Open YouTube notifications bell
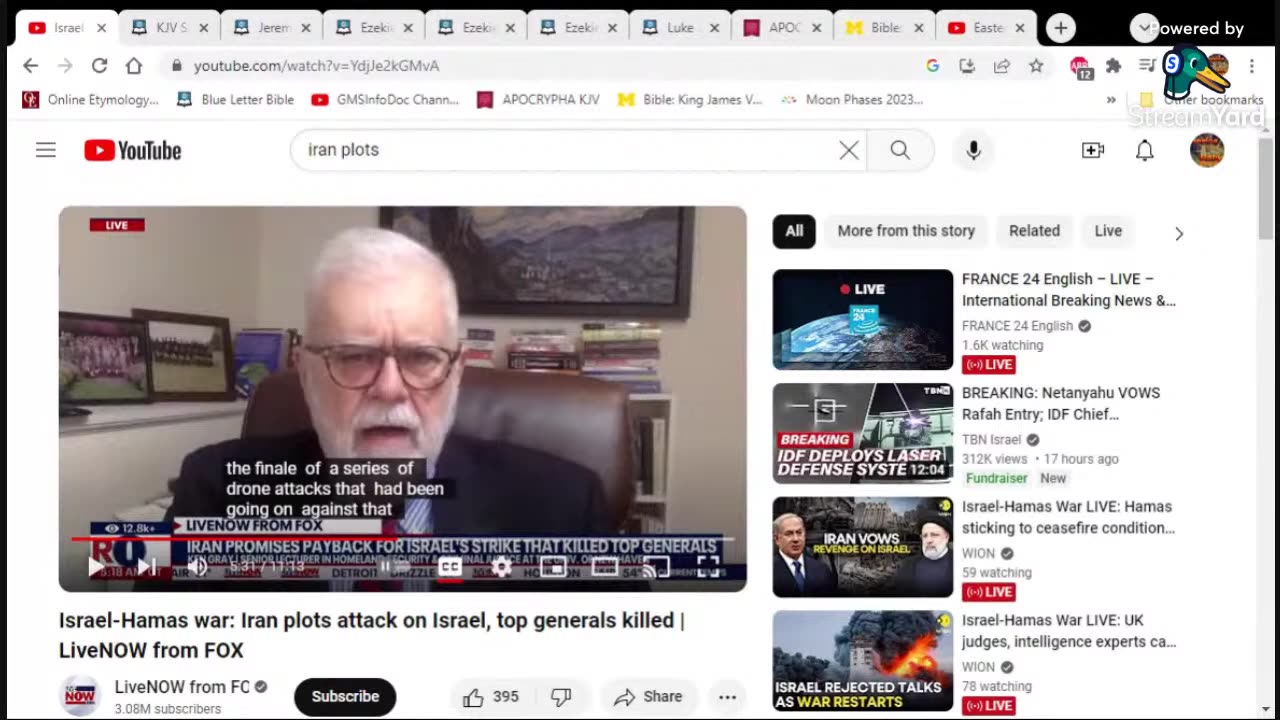1280x720 pixels. 1145,150
